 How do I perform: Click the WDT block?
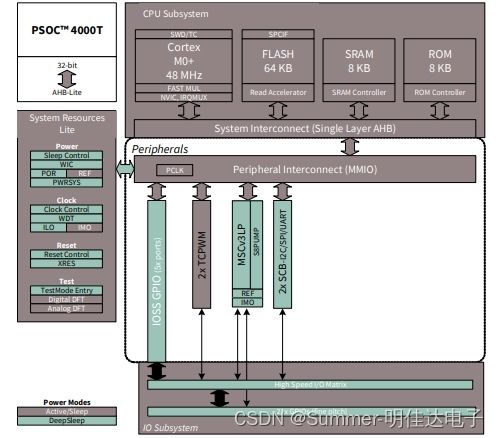[66, 218]
